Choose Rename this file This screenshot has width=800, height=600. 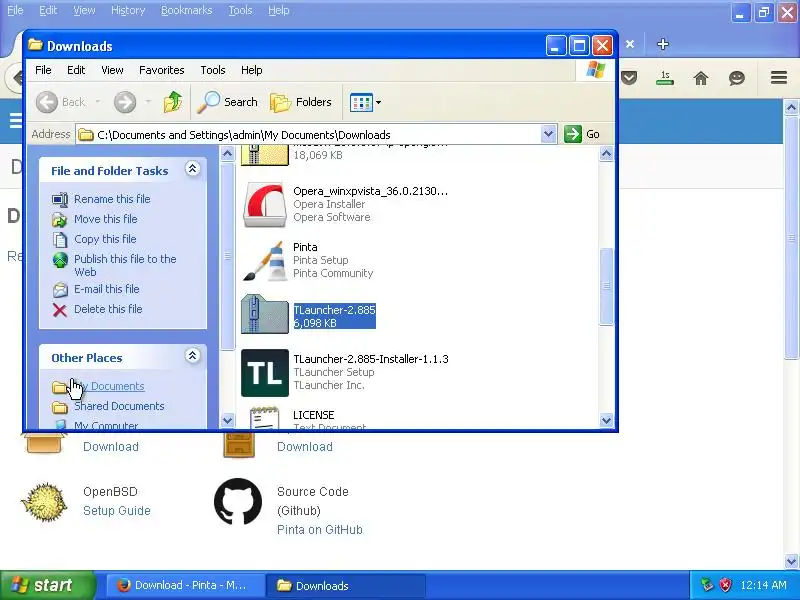(x=112, y=199)
